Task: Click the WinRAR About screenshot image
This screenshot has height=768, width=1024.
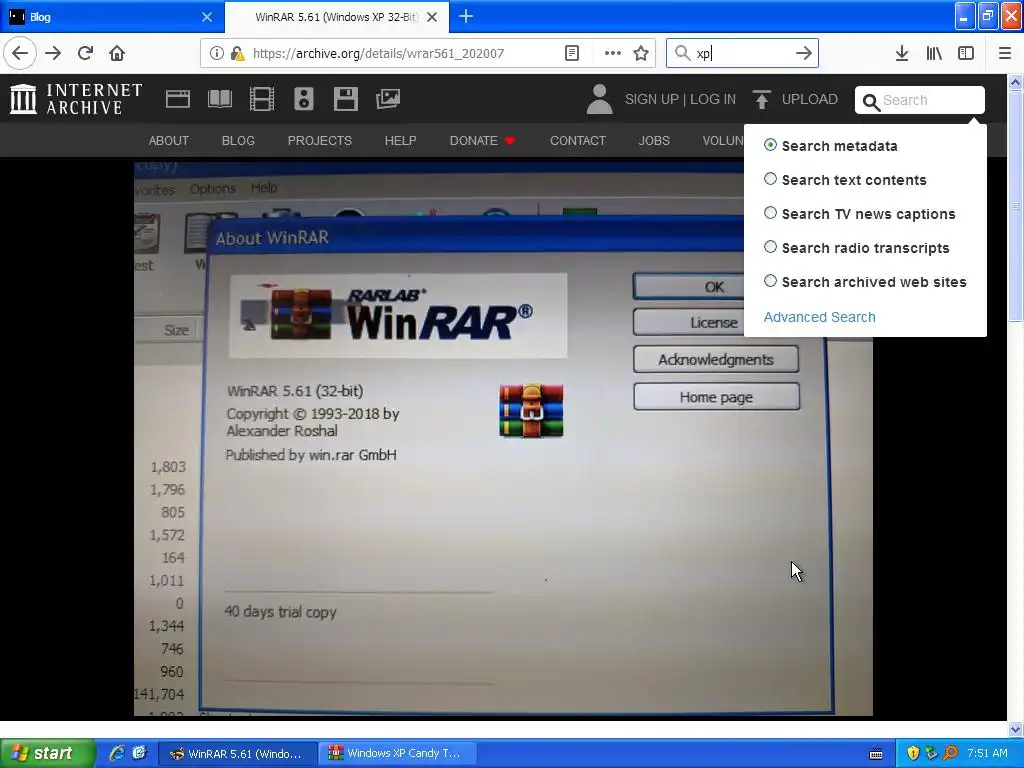Action: (503, 438)
